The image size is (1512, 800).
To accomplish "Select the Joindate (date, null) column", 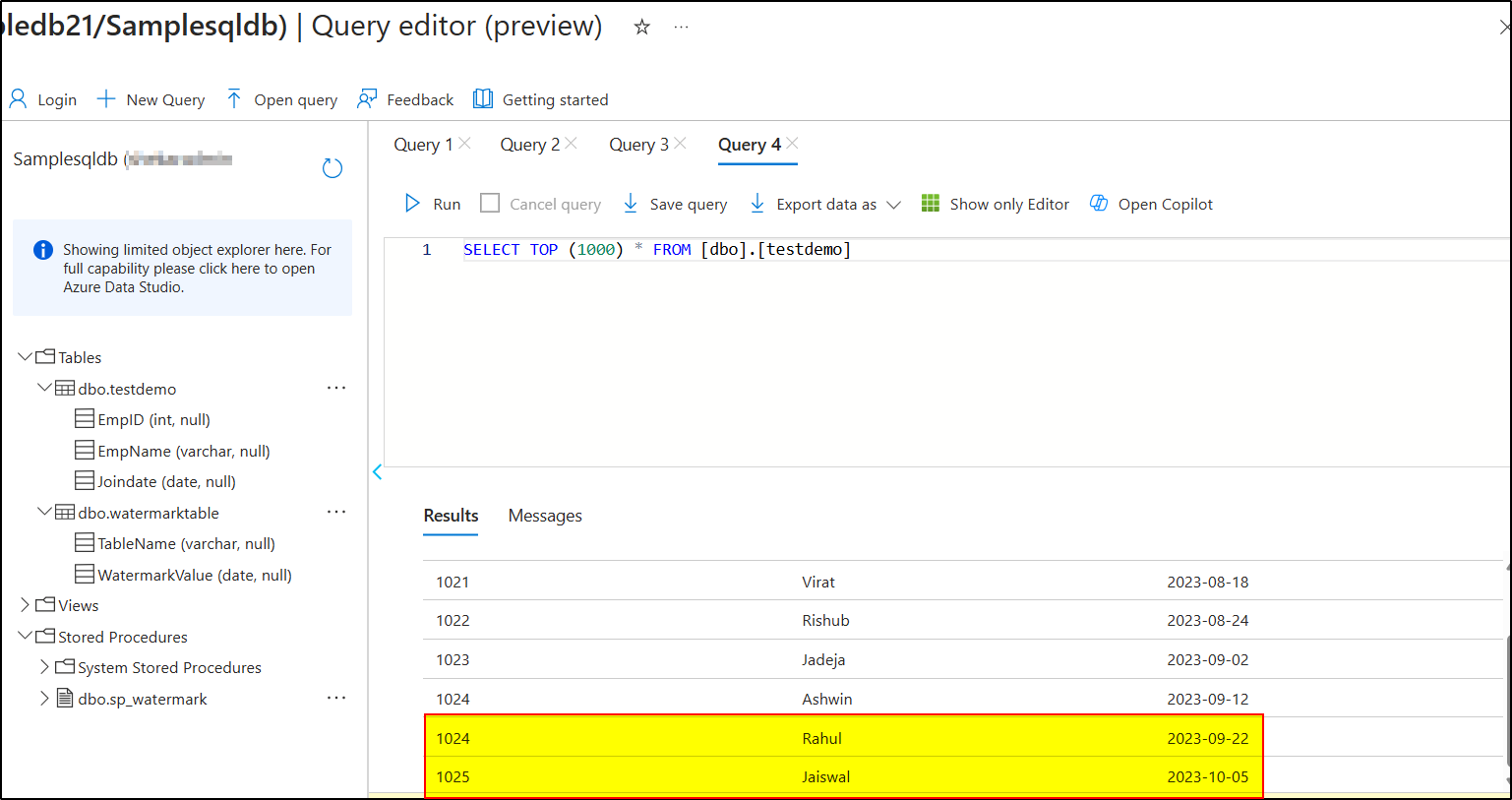I will [166, 481].
